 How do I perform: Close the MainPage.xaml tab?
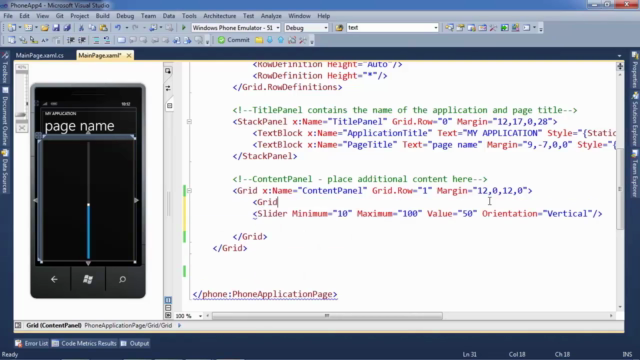pyautogui.click(x=129, y=56)
